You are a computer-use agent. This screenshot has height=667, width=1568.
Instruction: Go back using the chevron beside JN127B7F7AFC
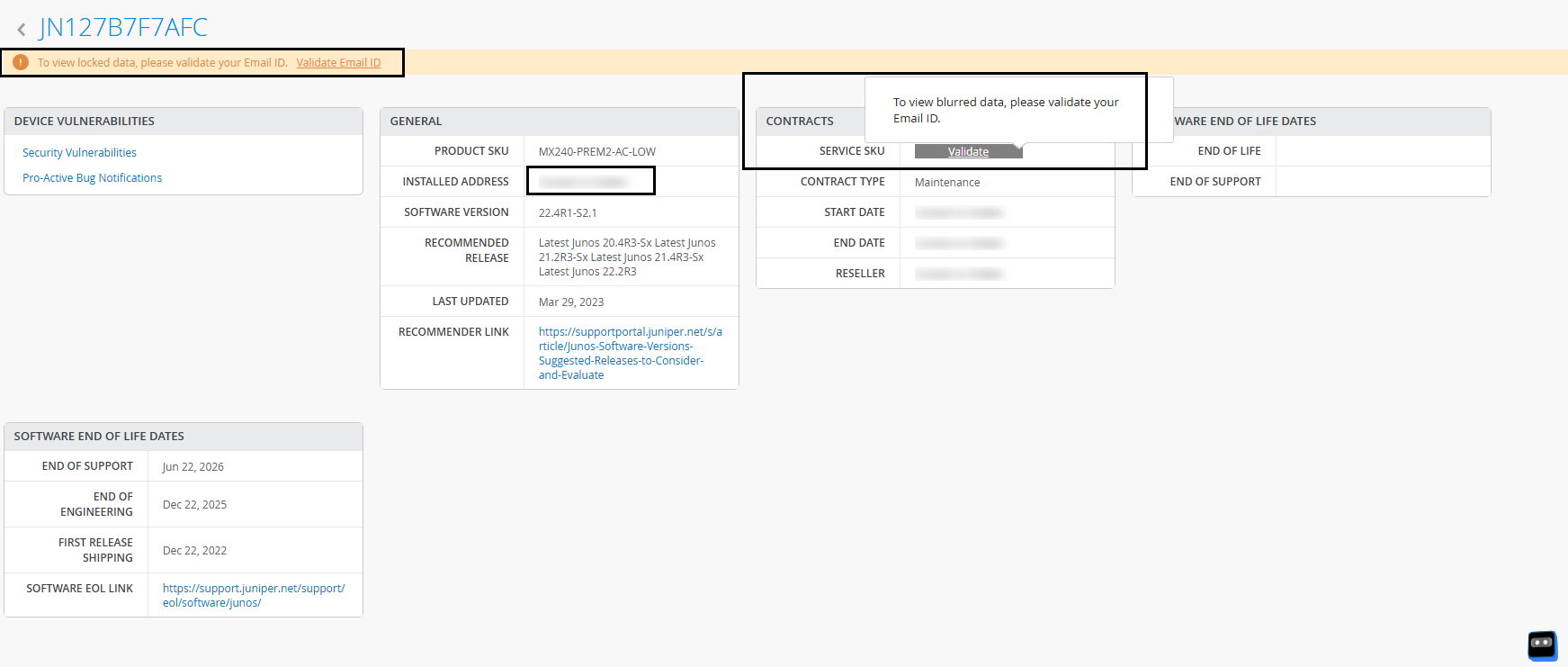[22, 30]
